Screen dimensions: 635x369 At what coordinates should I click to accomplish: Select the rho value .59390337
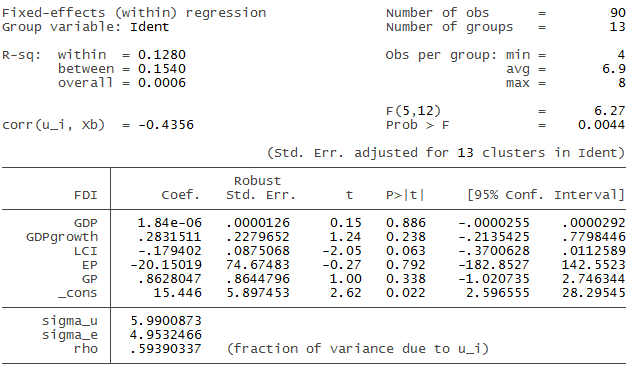tap(166, 349)
